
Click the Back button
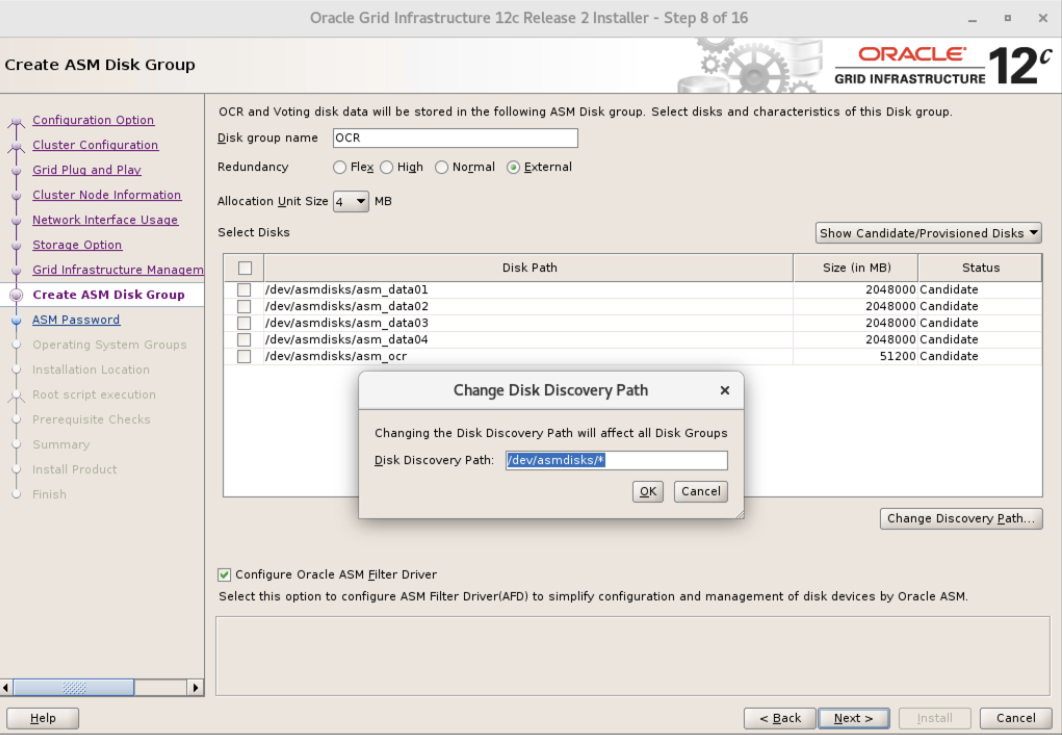(x=780, y=718)
